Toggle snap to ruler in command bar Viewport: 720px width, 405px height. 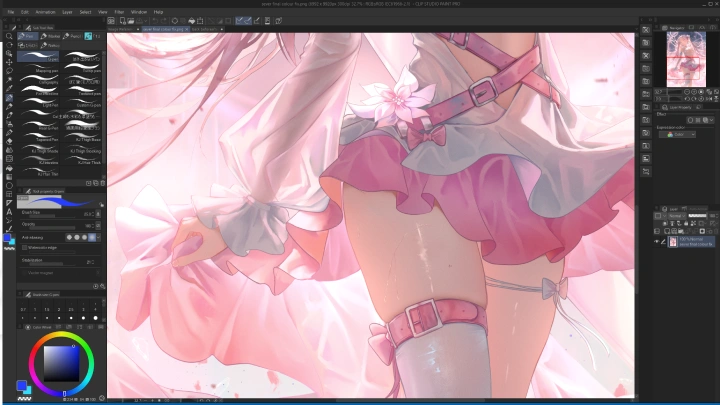(x=239, y=21)
